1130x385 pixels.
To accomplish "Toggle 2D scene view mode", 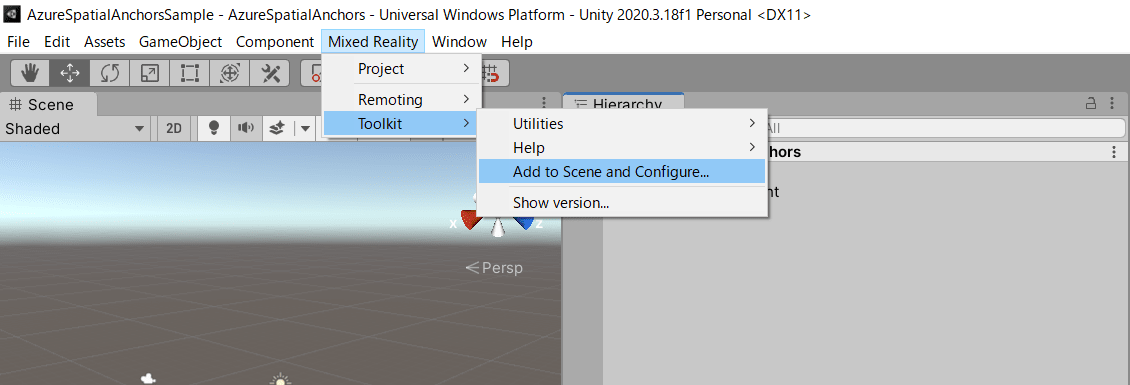I will [x=174, y=128].
